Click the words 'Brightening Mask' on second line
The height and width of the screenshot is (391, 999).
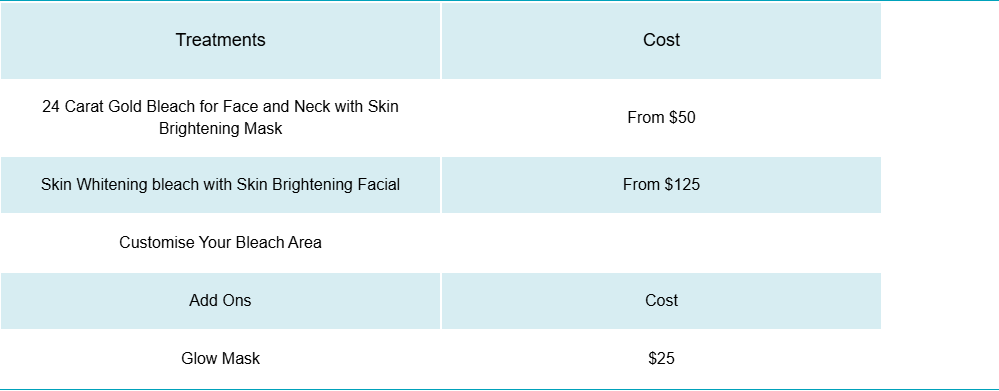point(220,129)
